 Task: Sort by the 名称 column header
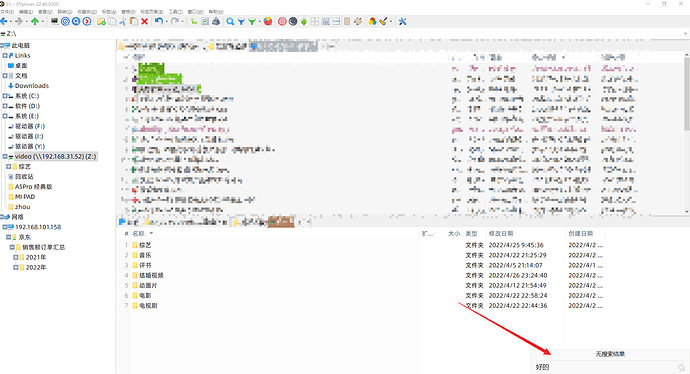(x=138, y=234)
